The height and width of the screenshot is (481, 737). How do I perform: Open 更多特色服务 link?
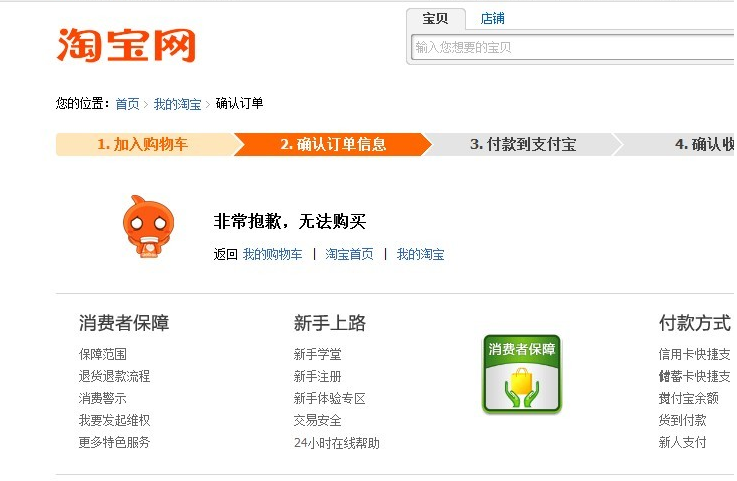[x=114, y=442]
